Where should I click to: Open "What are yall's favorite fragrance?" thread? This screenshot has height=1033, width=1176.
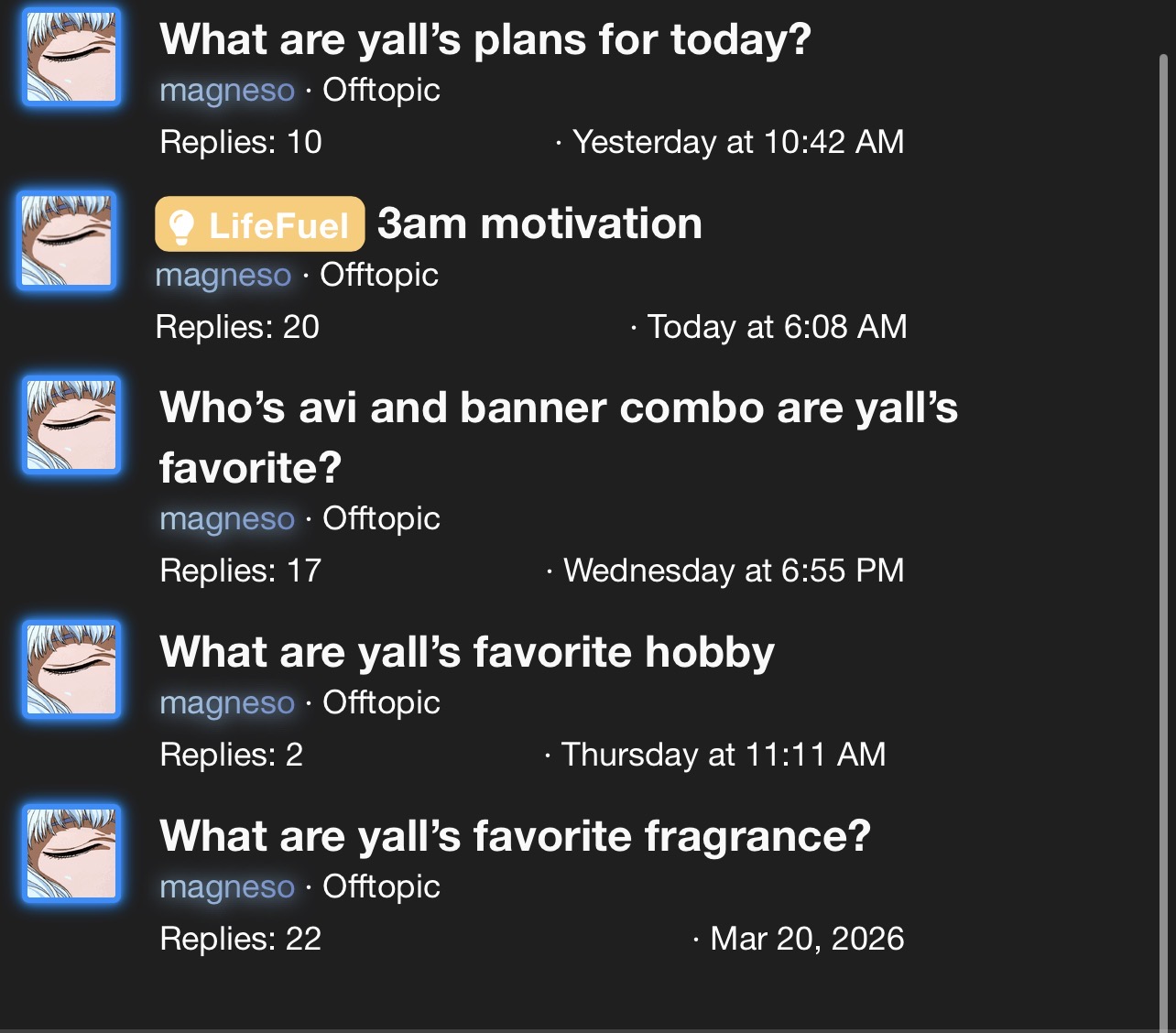(x=514, y=836)
